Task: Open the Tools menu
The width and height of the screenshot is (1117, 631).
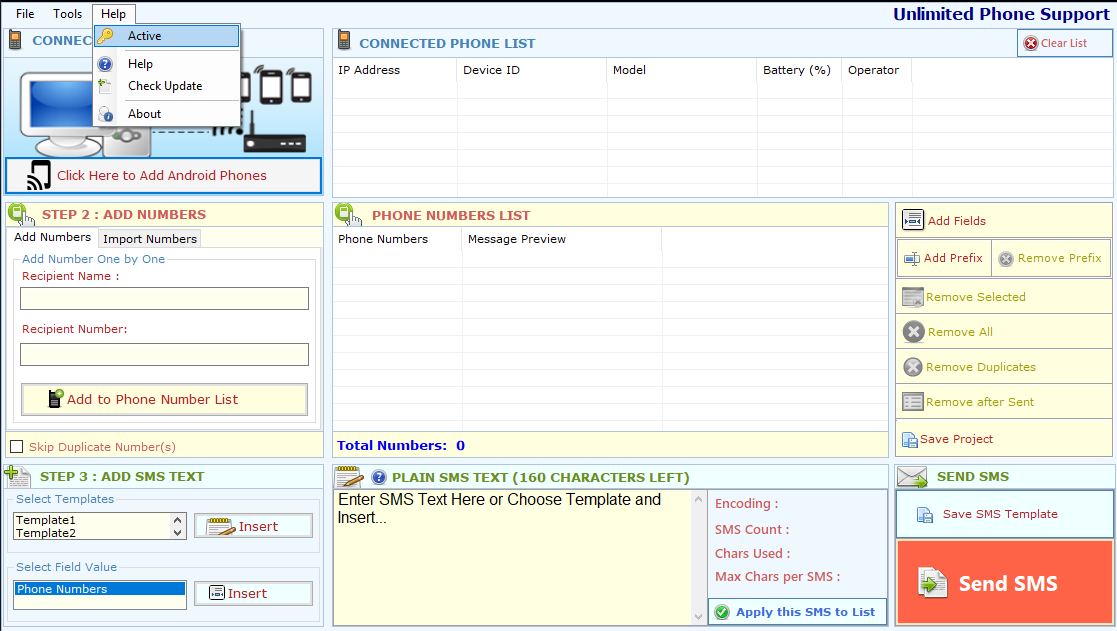Action: pyautogui.click(x=68, y=14)
